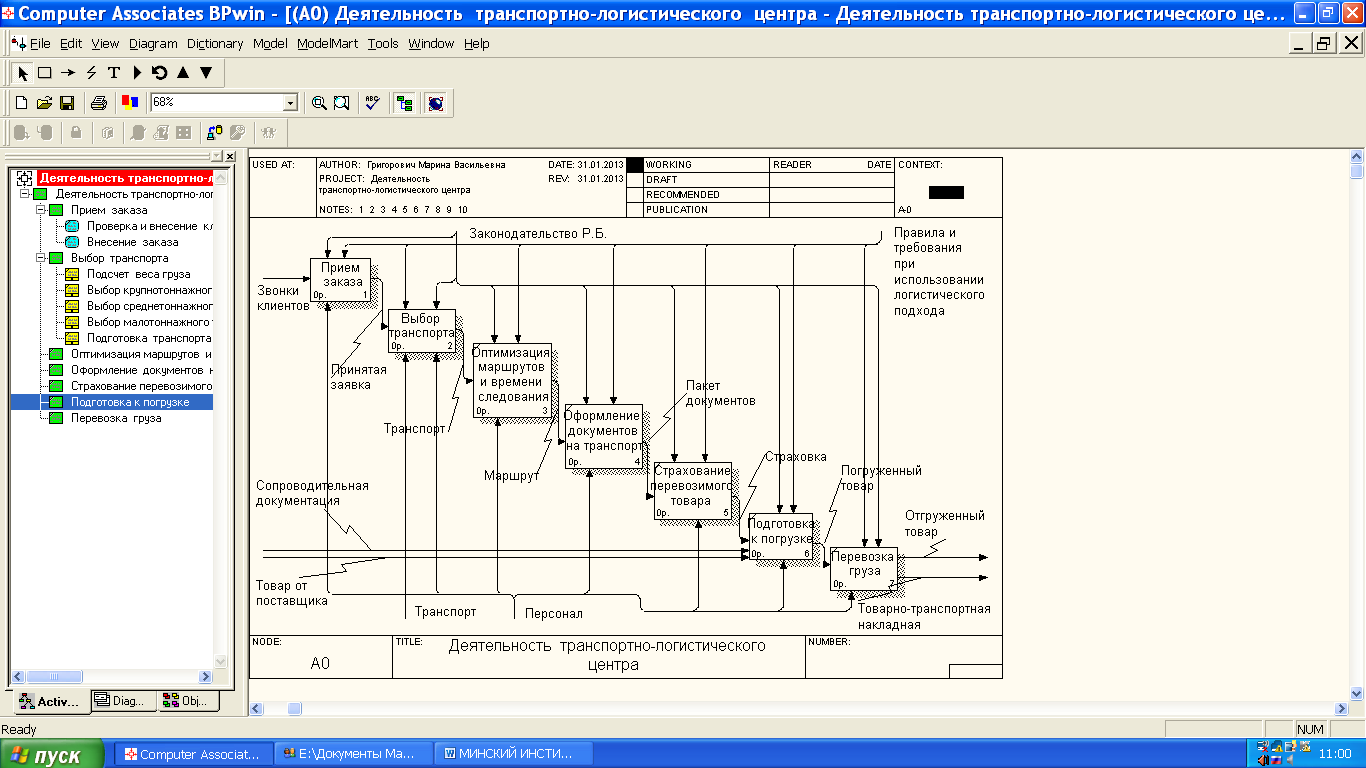This screenshot has width=1366, height=768.
Task: Select the Text tool (T)
Action: tap(114, 73)
